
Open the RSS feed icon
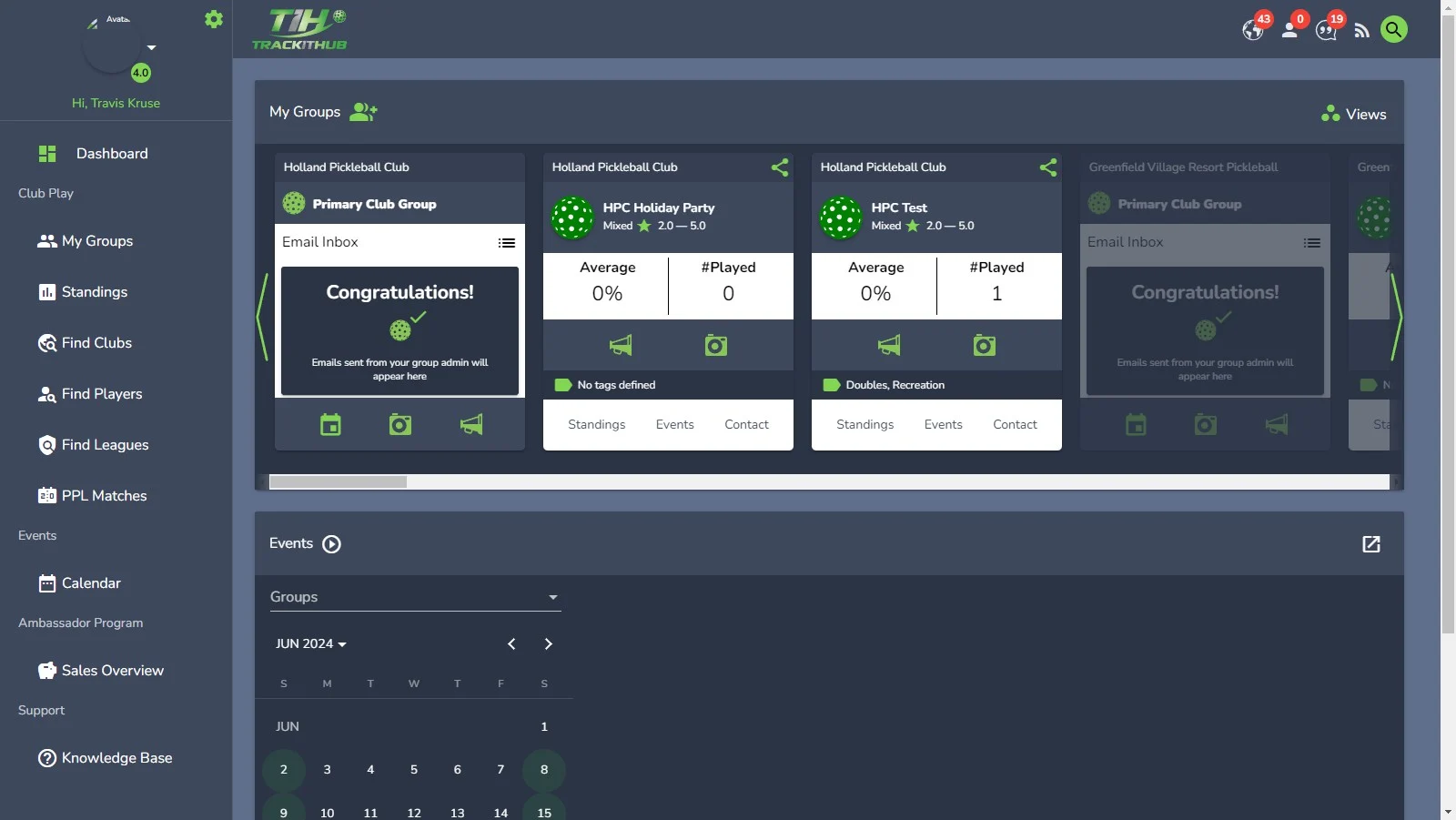1361,31
